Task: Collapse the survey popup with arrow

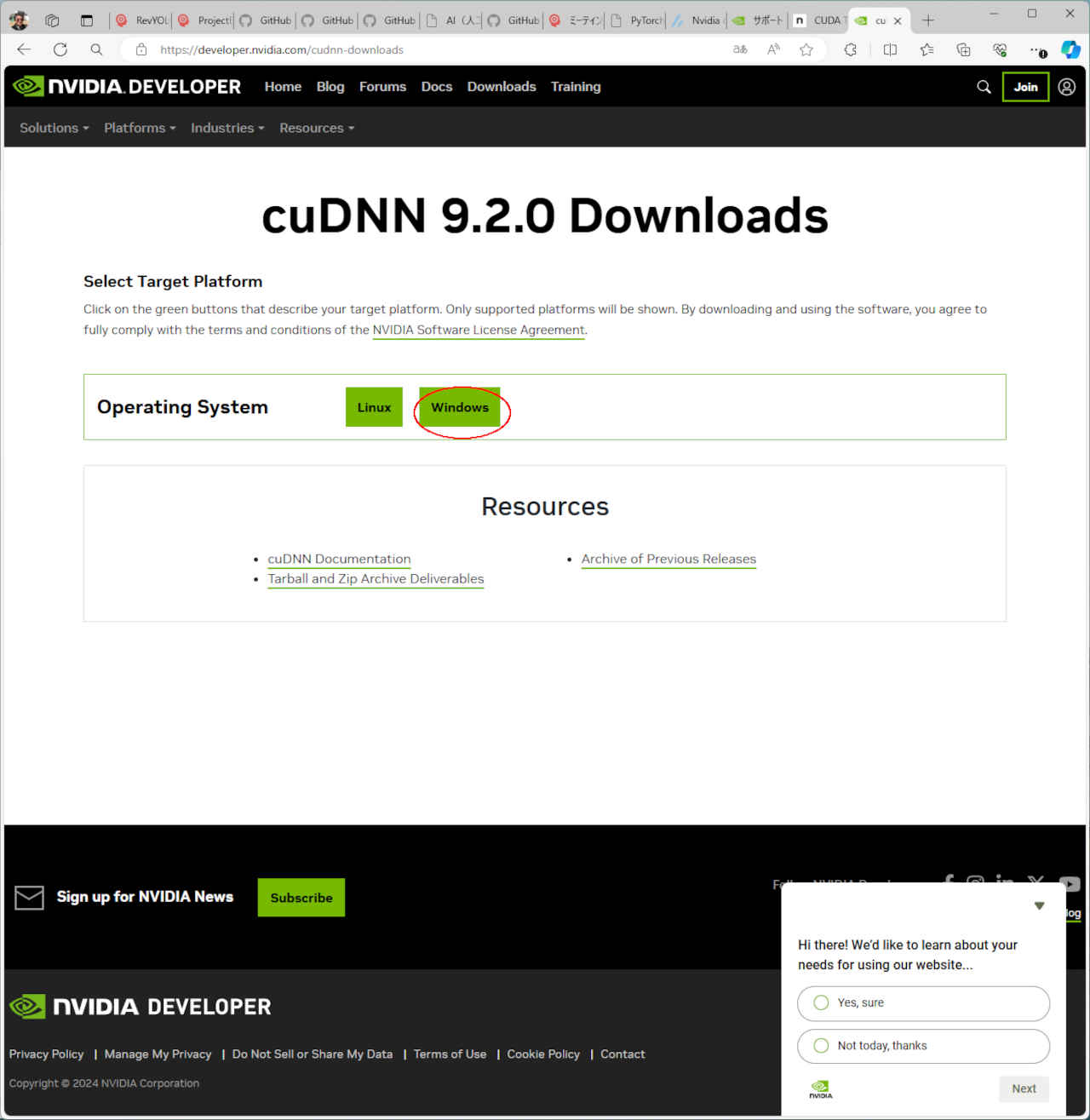Action: (1039, 905)
